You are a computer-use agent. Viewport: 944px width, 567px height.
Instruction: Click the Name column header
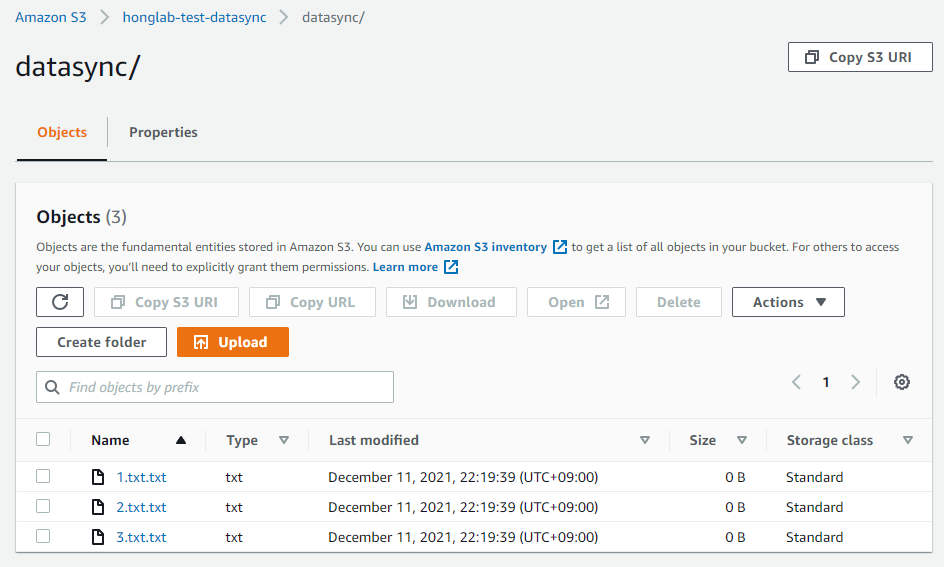pyautogui.click(x=110, y=440)
